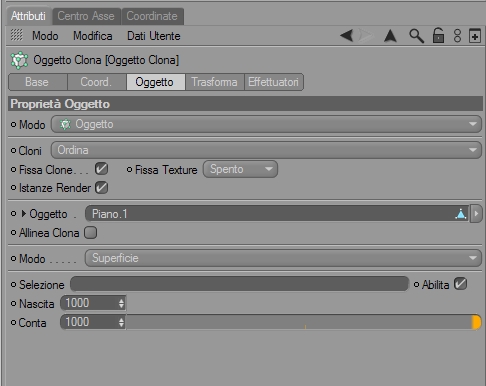Open the attribute search magnifier
486x386 pixels.
tap(416, 36)
